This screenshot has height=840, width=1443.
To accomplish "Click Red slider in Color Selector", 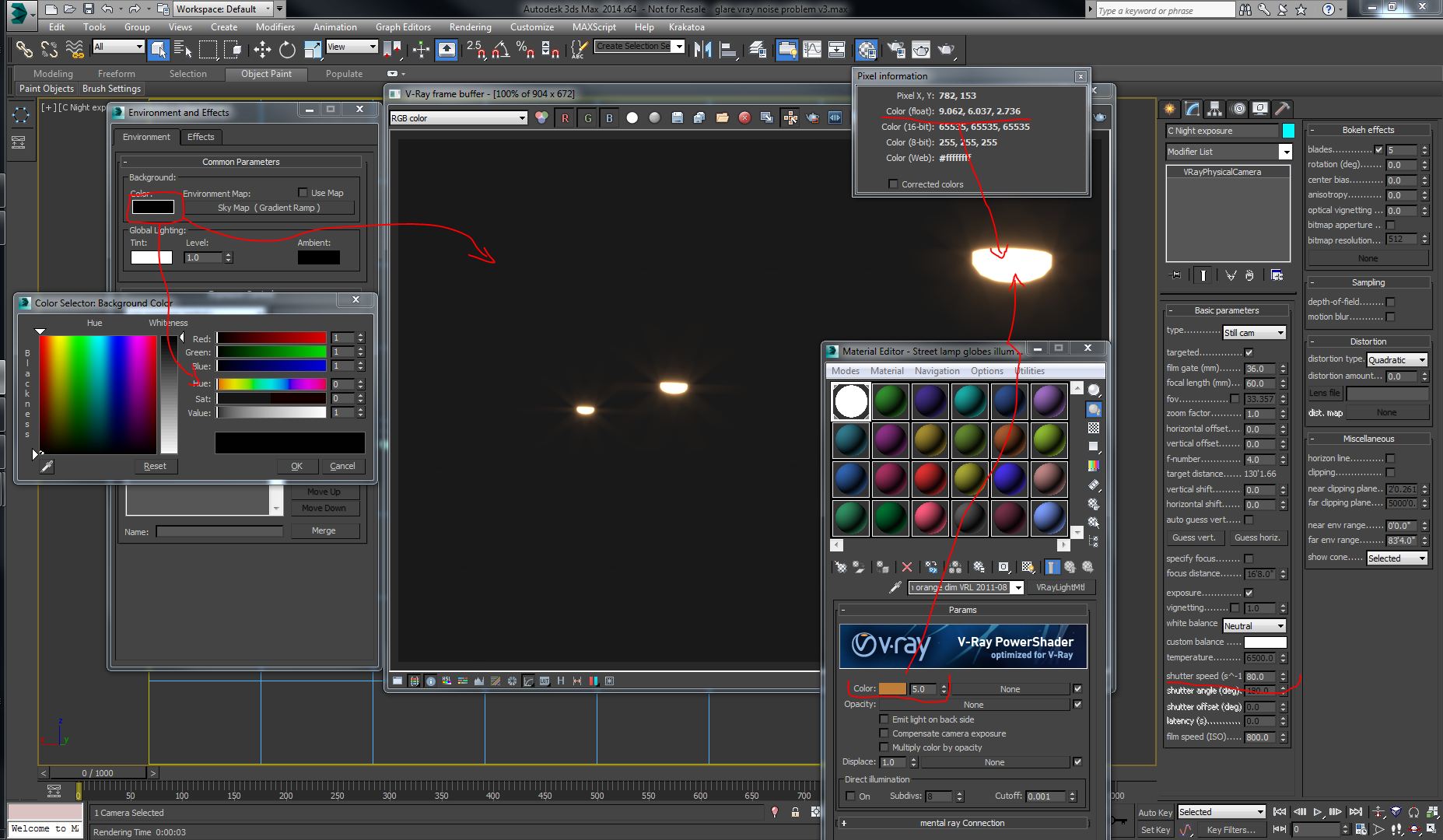I will 271,338.
